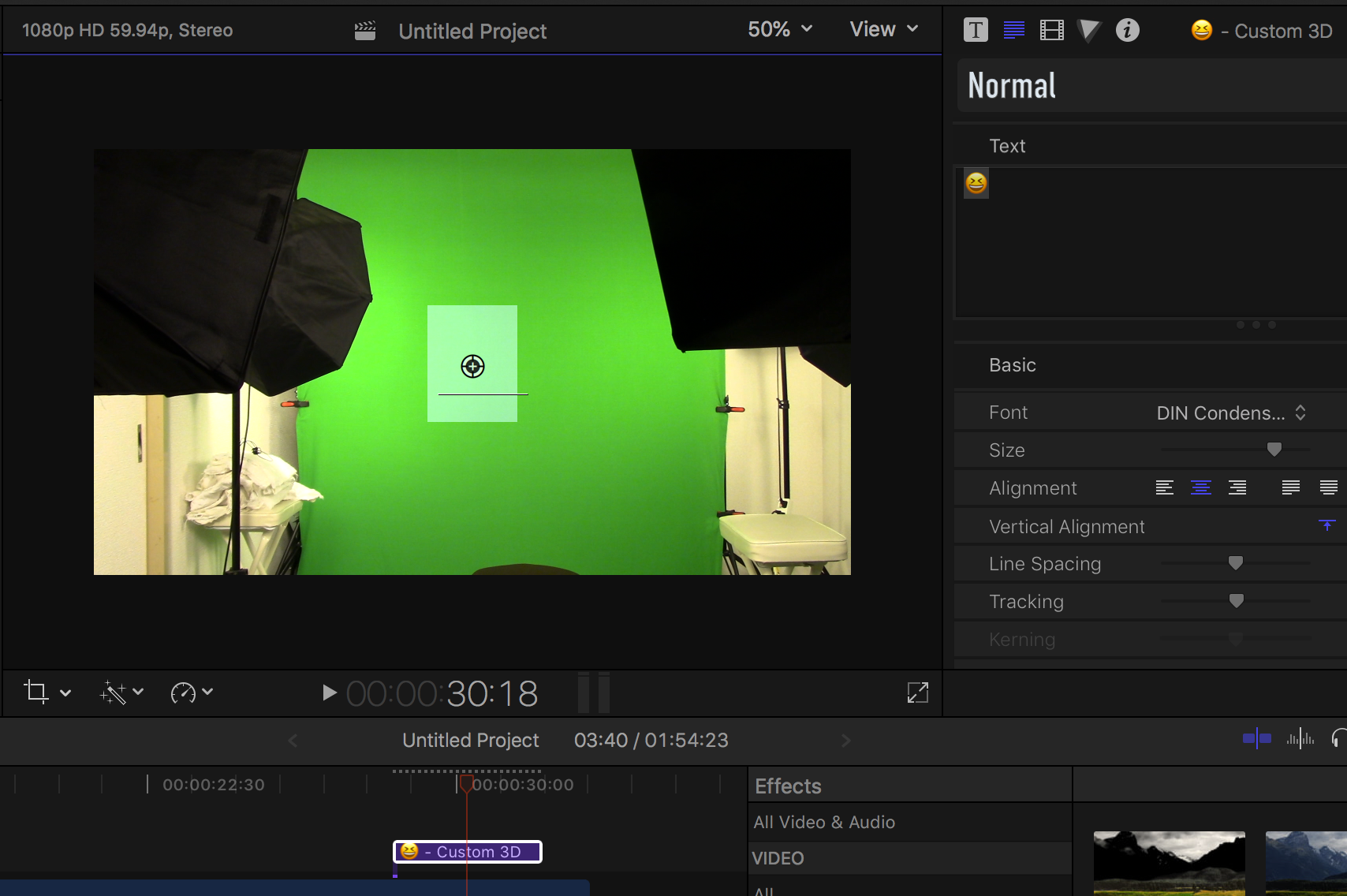
Task: Open the Generator inspector triangle icon
Action: pos(1088,31)
